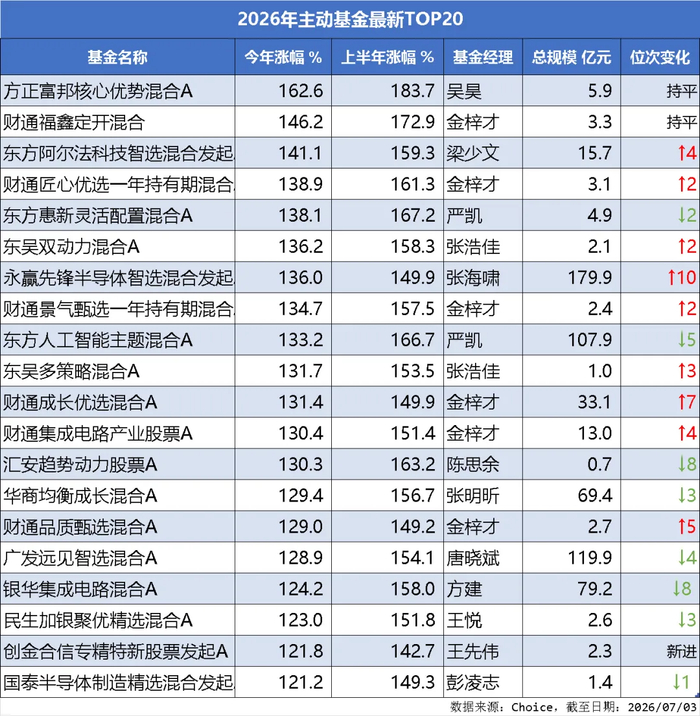700x716 pixels.
Task: Click the red ↑7 rank change
Action: (687, 402)
